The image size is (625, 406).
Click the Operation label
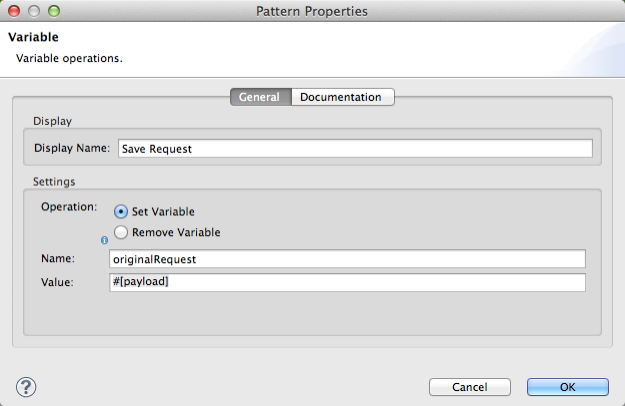pyautogui.click(x=68, y=207)
